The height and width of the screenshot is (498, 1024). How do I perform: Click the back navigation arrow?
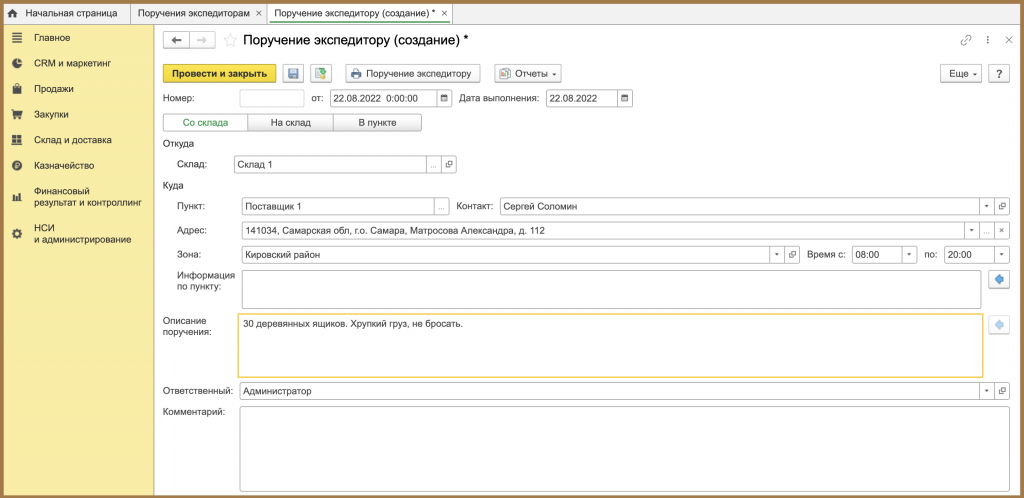point(176,40)
